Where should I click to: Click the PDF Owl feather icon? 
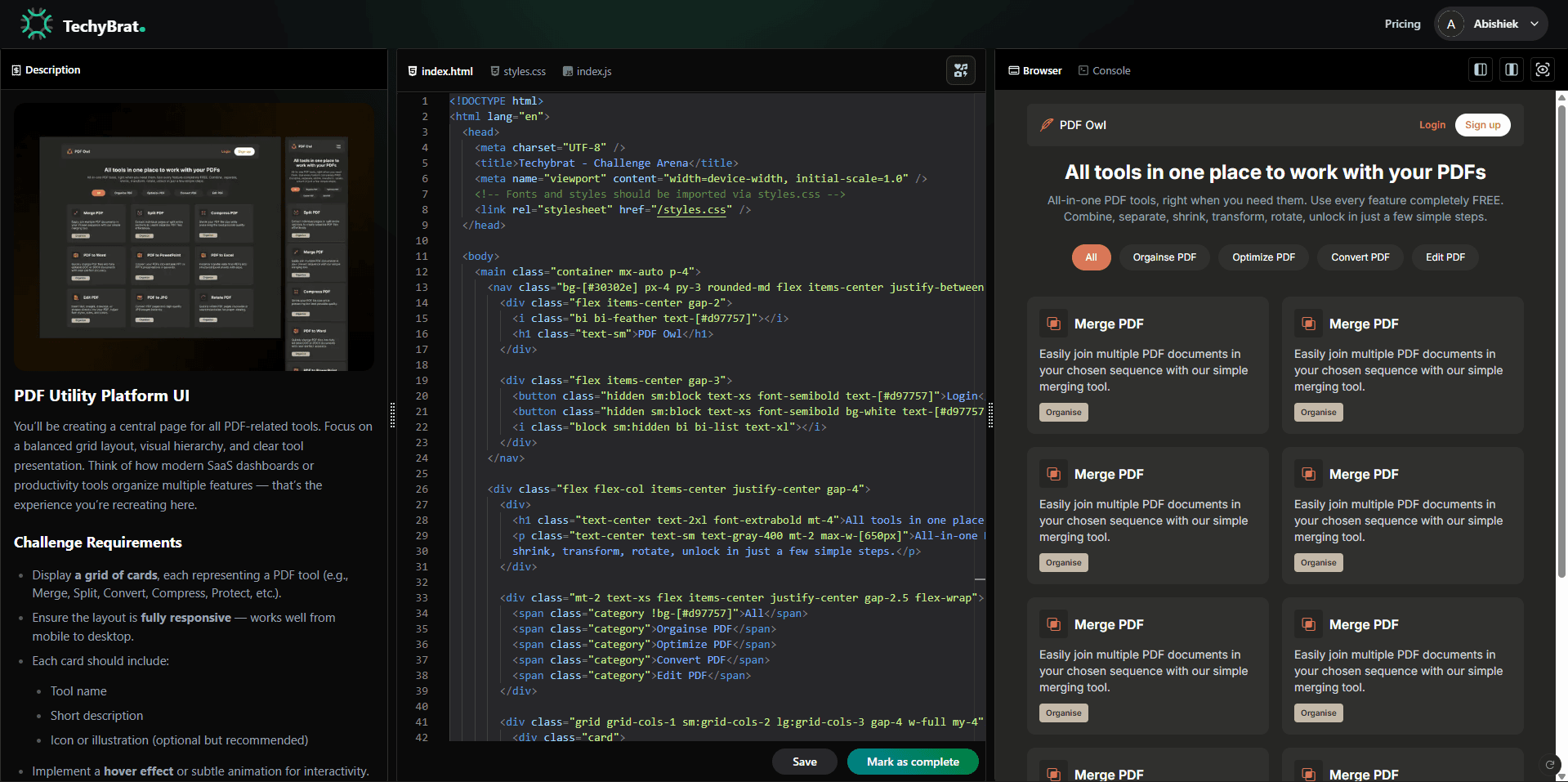(x=1046, y=125)
